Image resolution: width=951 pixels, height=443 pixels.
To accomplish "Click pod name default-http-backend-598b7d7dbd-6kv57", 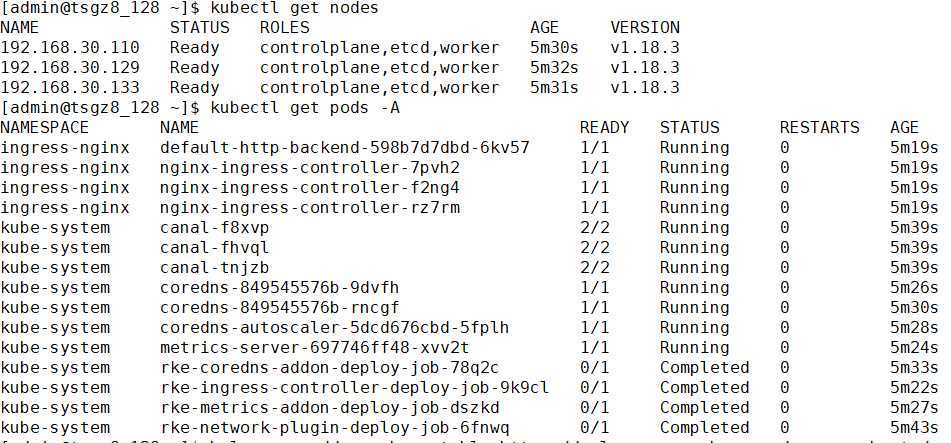I will (344, 147).
